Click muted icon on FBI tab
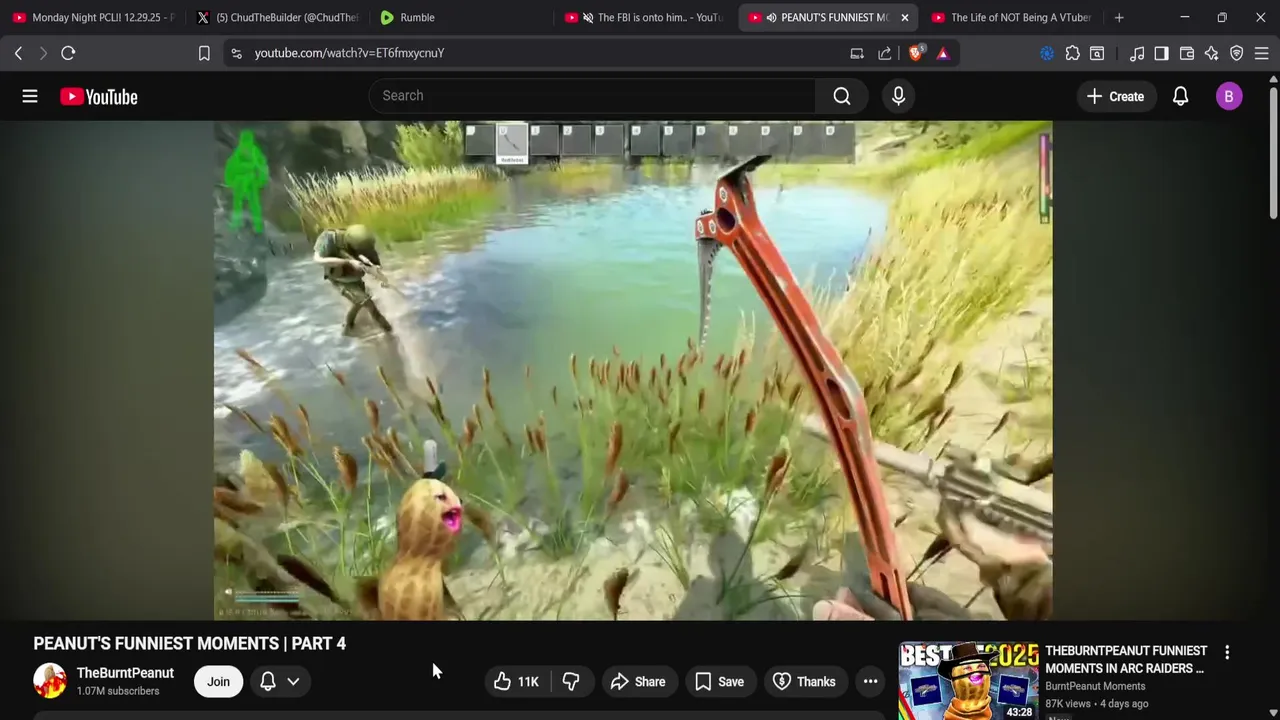Viewport: 1280px width, 720px height. (588, 17)
